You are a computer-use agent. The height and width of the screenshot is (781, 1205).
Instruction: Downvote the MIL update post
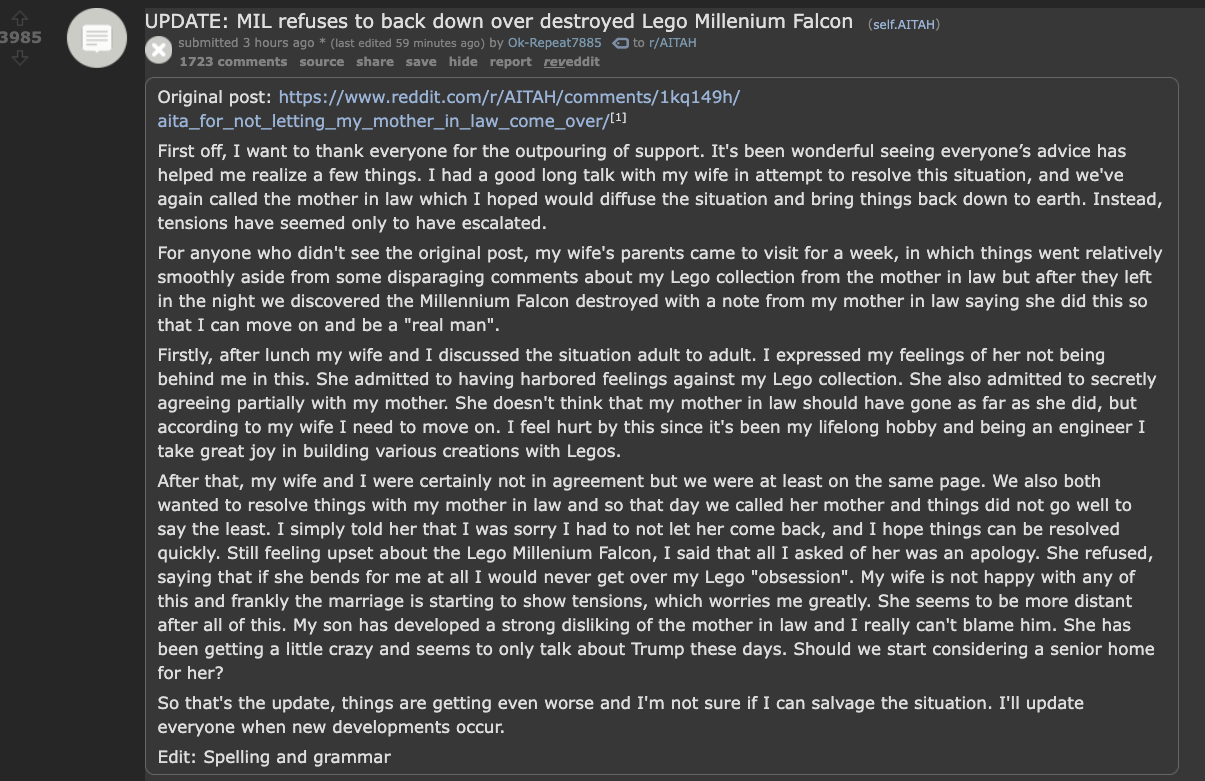pyautogui.click(x=20, y=58)
